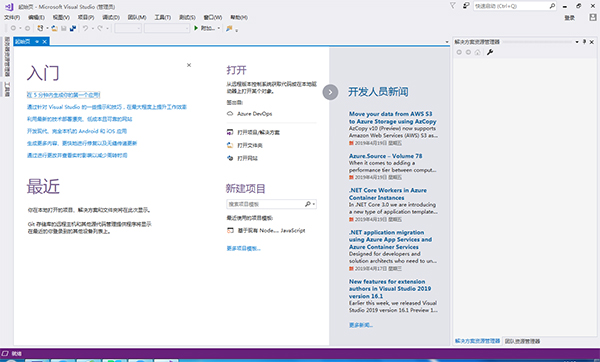Click the find-in-files toolbar icon

click(229, 28)
